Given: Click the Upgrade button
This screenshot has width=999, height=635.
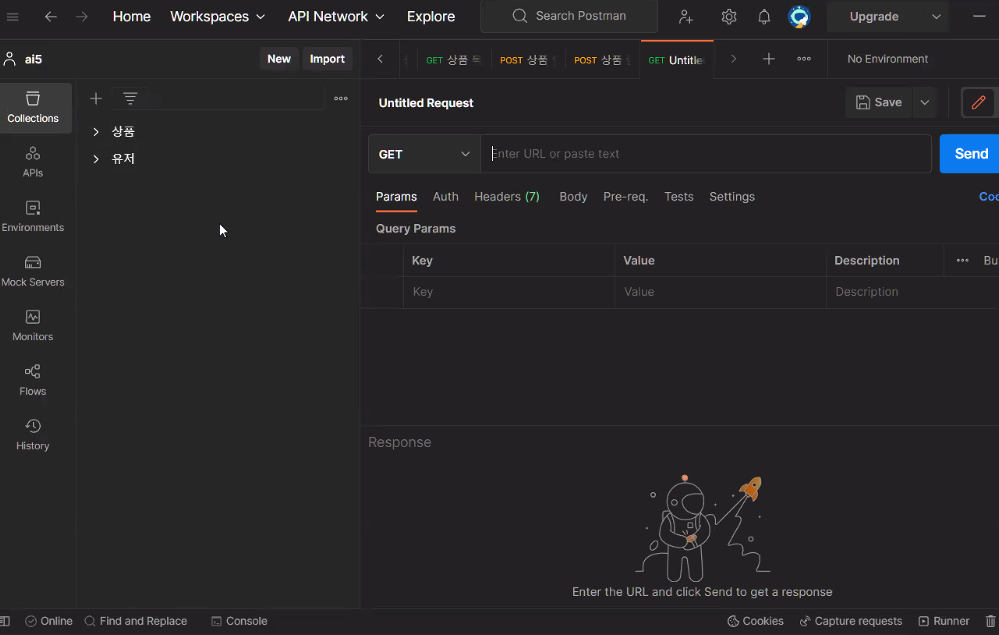Looking at the screenshot, I should tap(874, 17).
